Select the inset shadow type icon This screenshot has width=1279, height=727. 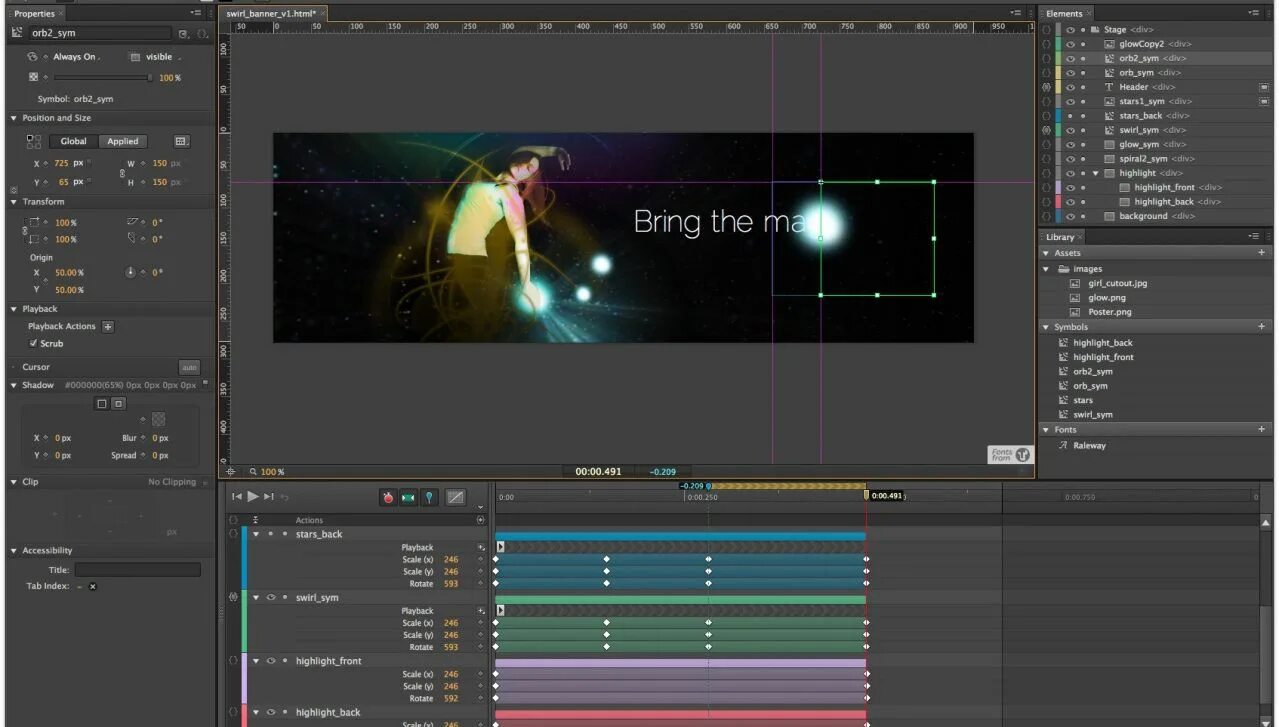(x=118, y=404)
